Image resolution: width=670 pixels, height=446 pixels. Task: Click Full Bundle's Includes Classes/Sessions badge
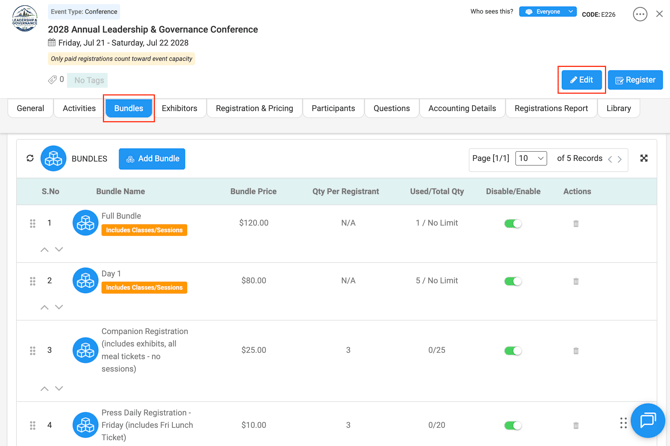(x=144, y=230)
